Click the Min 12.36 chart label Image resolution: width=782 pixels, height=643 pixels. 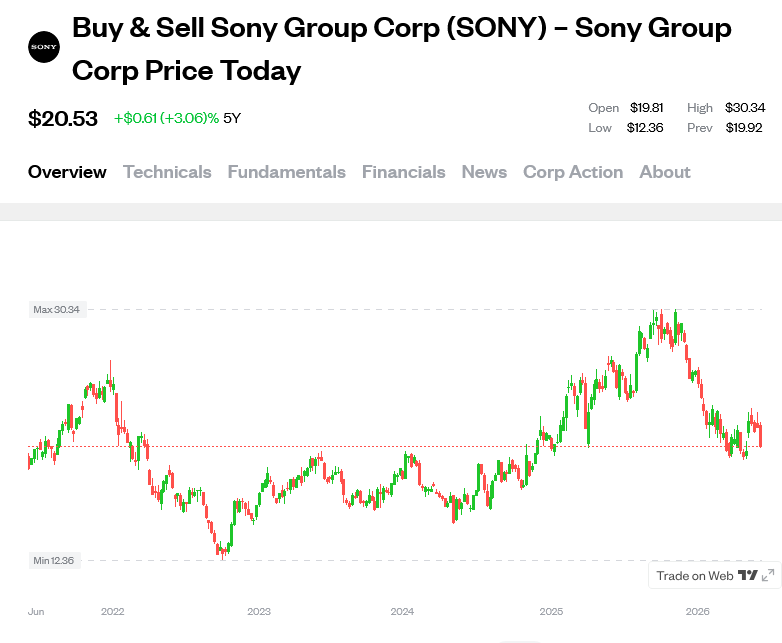pyautogui.click(x=54, y=560)
